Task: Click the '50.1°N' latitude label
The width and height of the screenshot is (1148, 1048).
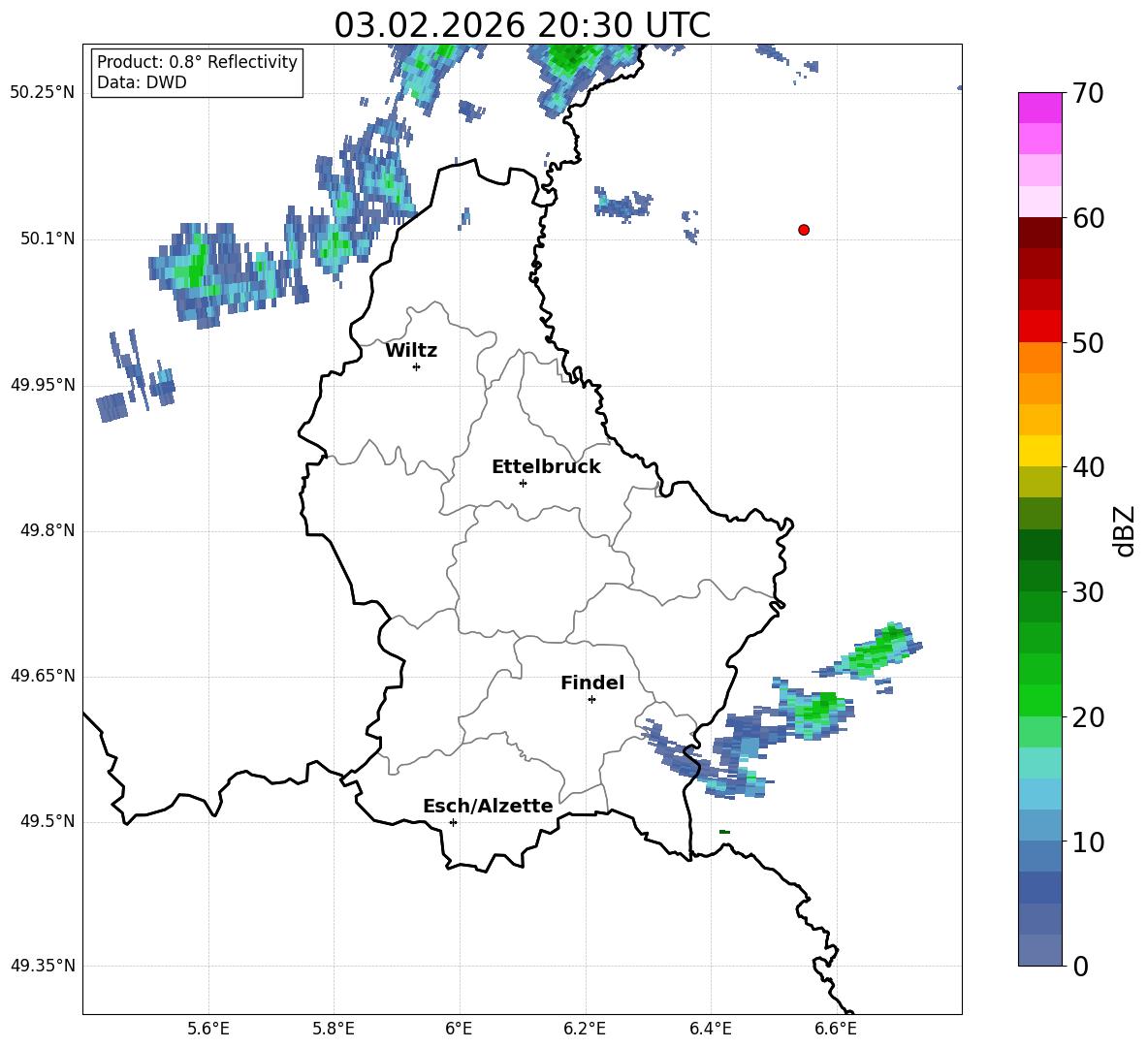Action: [47, 238]
